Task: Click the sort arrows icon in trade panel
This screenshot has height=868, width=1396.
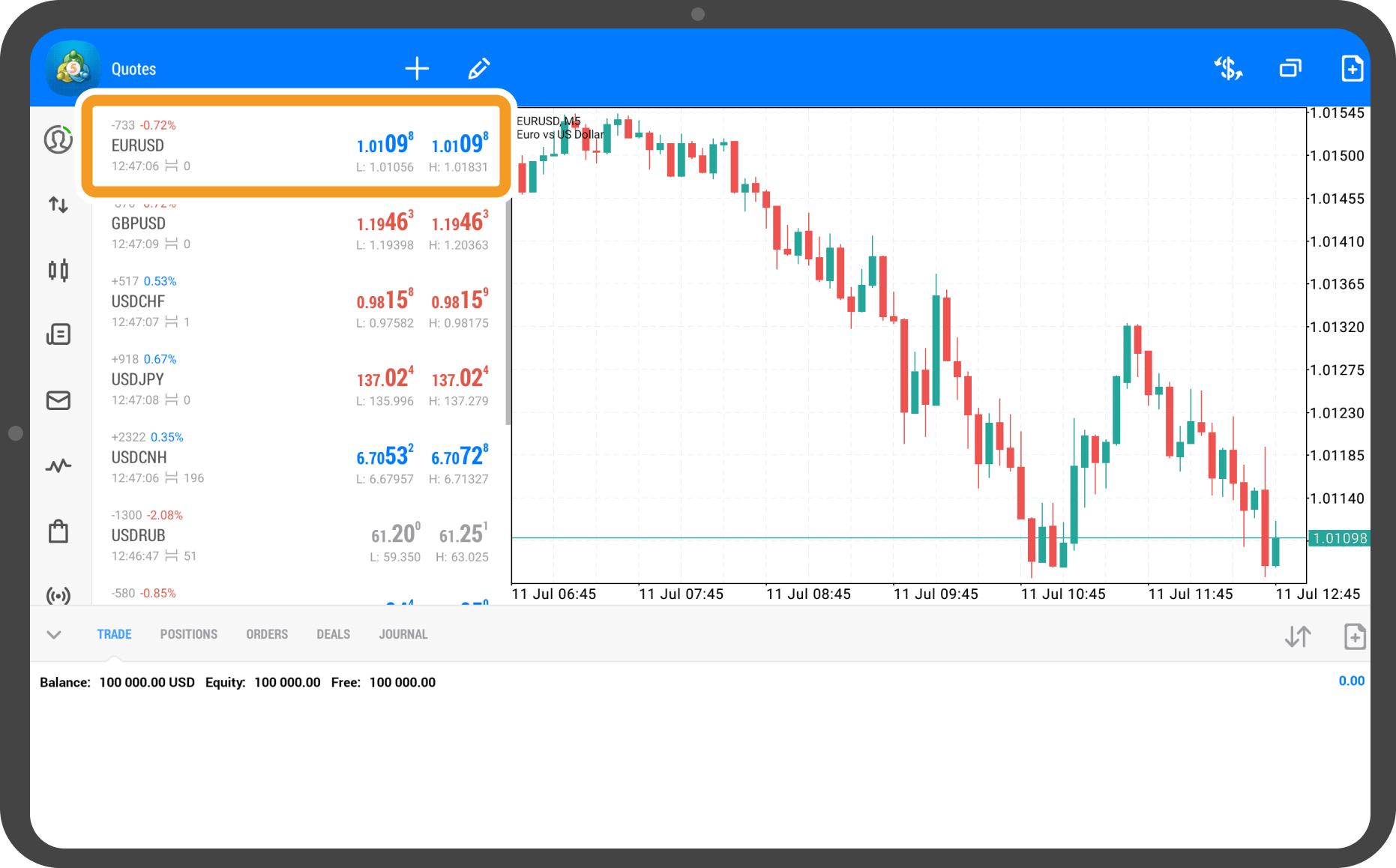Action: 1298,636
